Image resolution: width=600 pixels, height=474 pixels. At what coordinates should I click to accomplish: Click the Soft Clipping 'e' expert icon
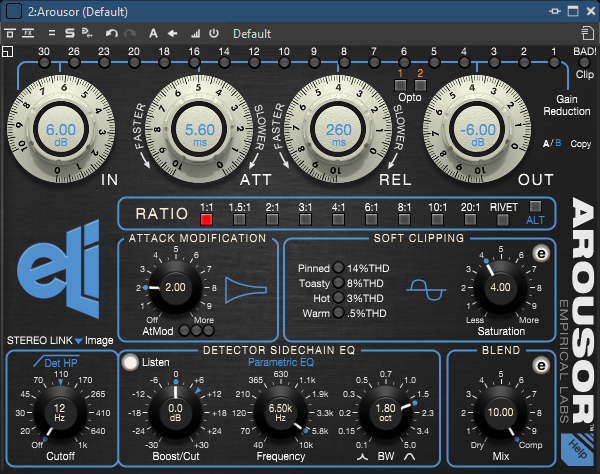(541, 252)
